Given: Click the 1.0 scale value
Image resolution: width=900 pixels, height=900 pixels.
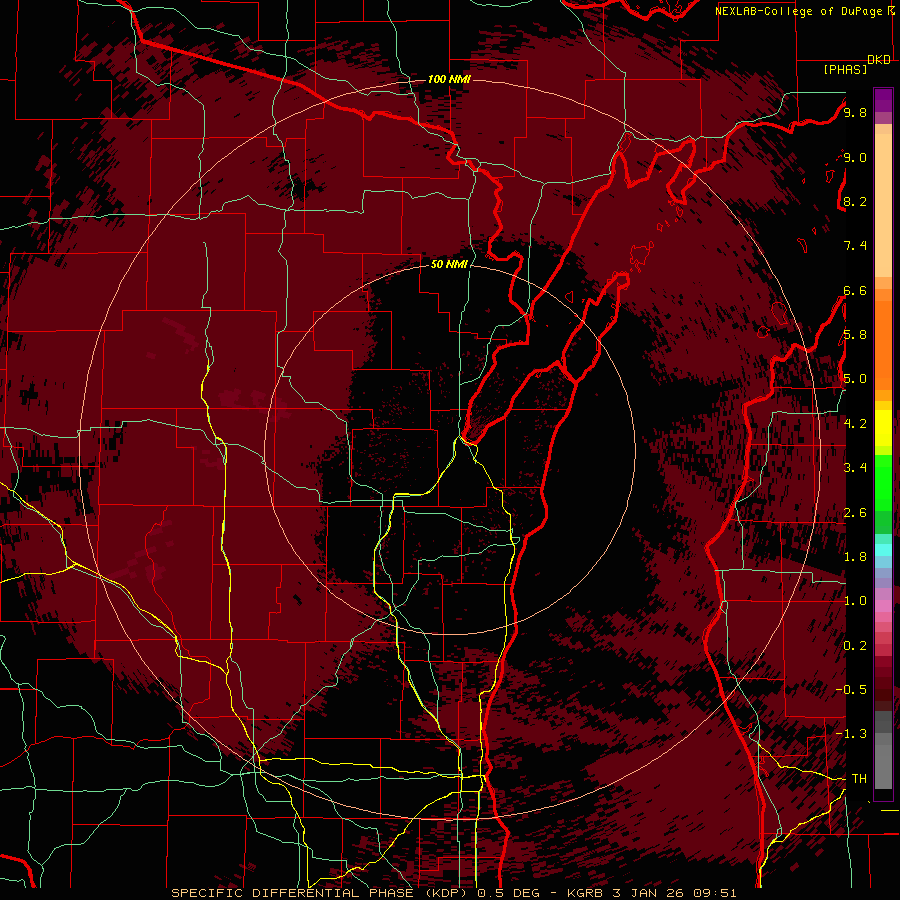Looking at the screenshot, I should coord(855,601).
